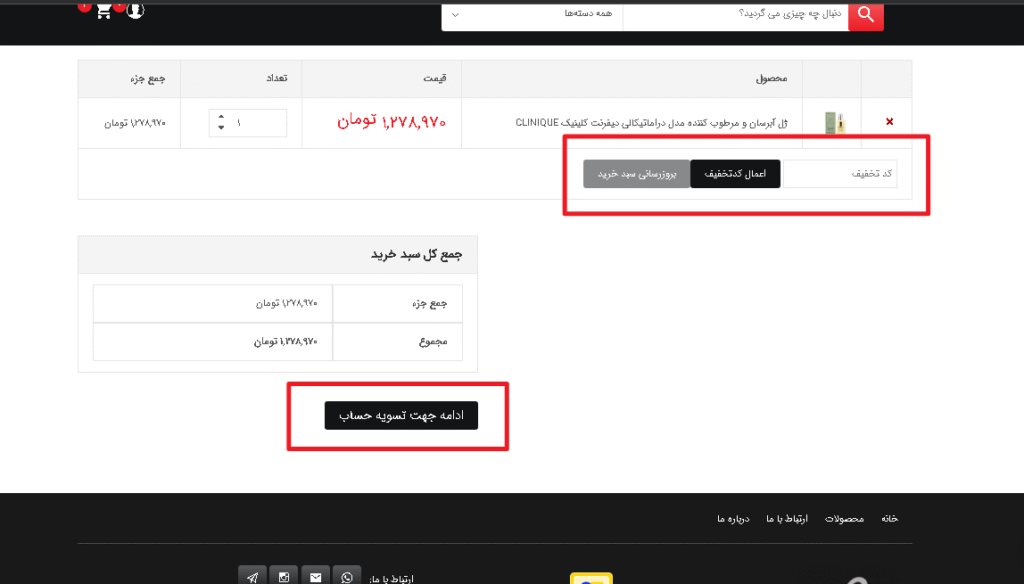
Task: Open the user account icon in header
Action: tap(134, 12)
